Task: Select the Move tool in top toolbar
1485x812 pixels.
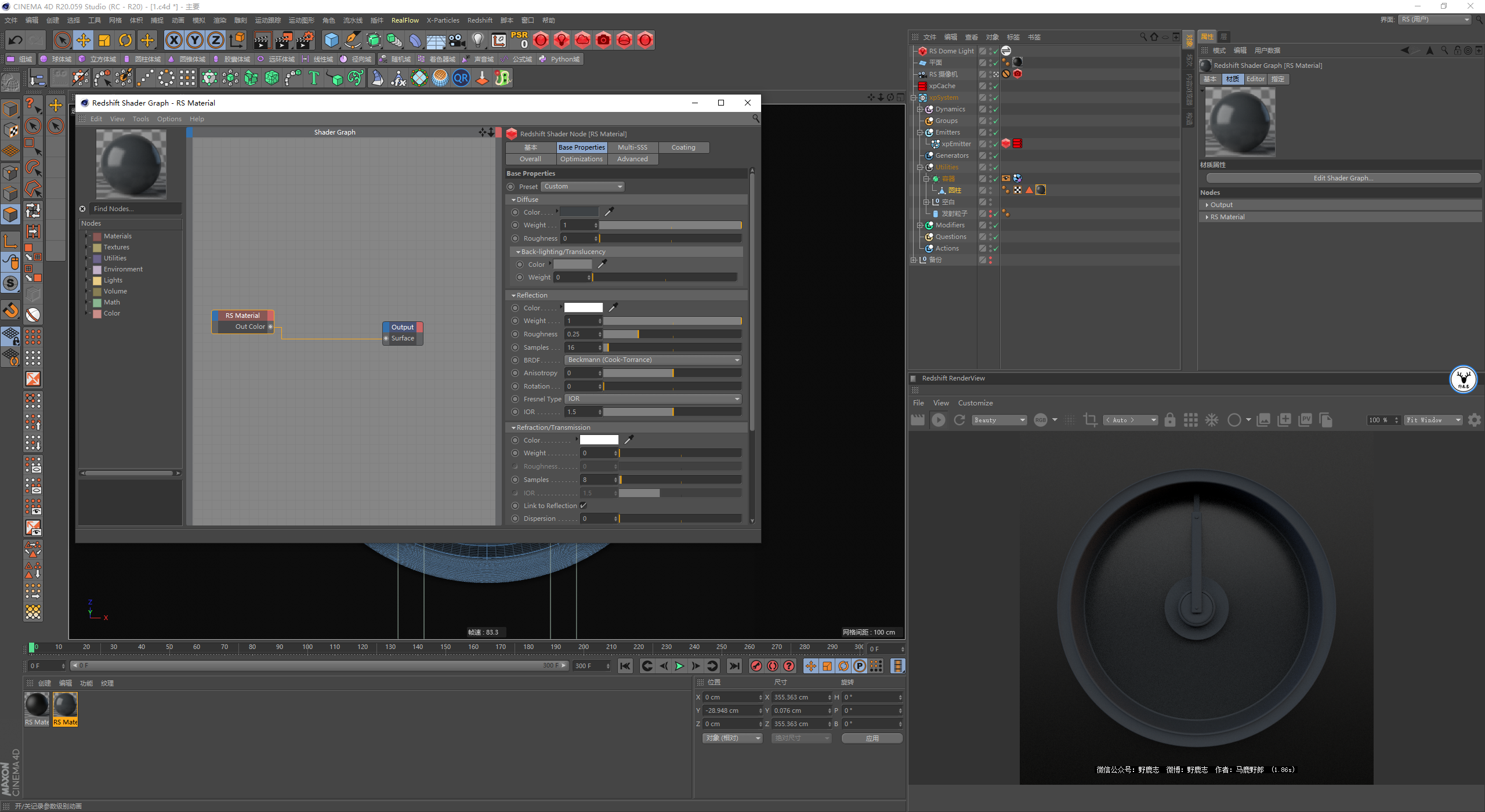Action: pos(84,40)
